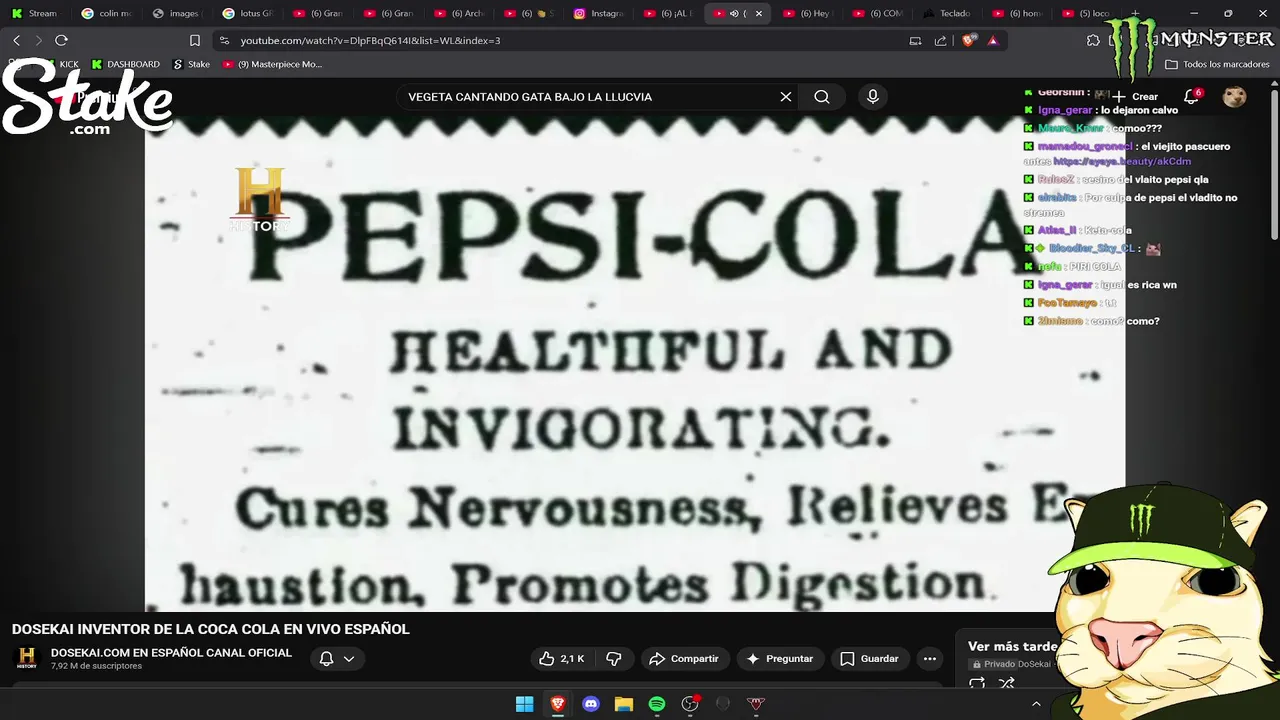
Task: Click Compartir button
Action: tap(684, 658)
